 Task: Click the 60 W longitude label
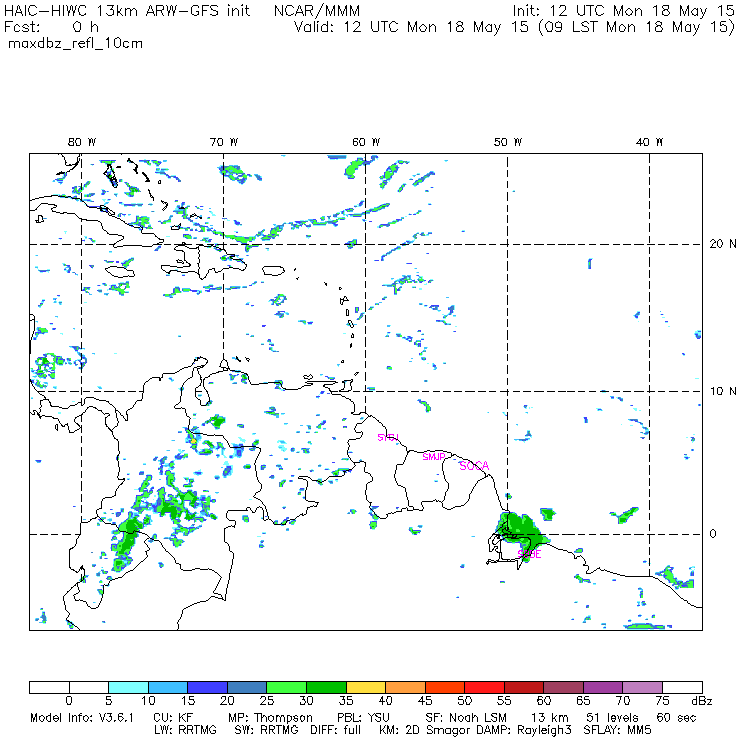tap(366, 142)
